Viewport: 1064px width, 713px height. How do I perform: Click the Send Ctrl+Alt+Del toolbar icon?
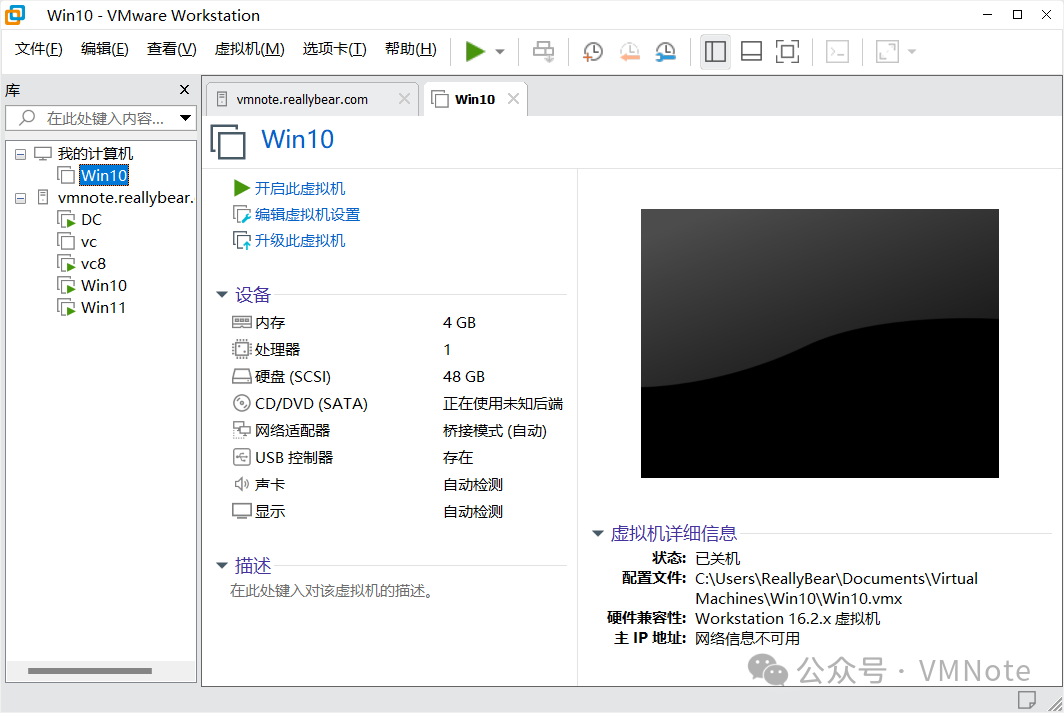pyautogui.click(x=543, y=52)
